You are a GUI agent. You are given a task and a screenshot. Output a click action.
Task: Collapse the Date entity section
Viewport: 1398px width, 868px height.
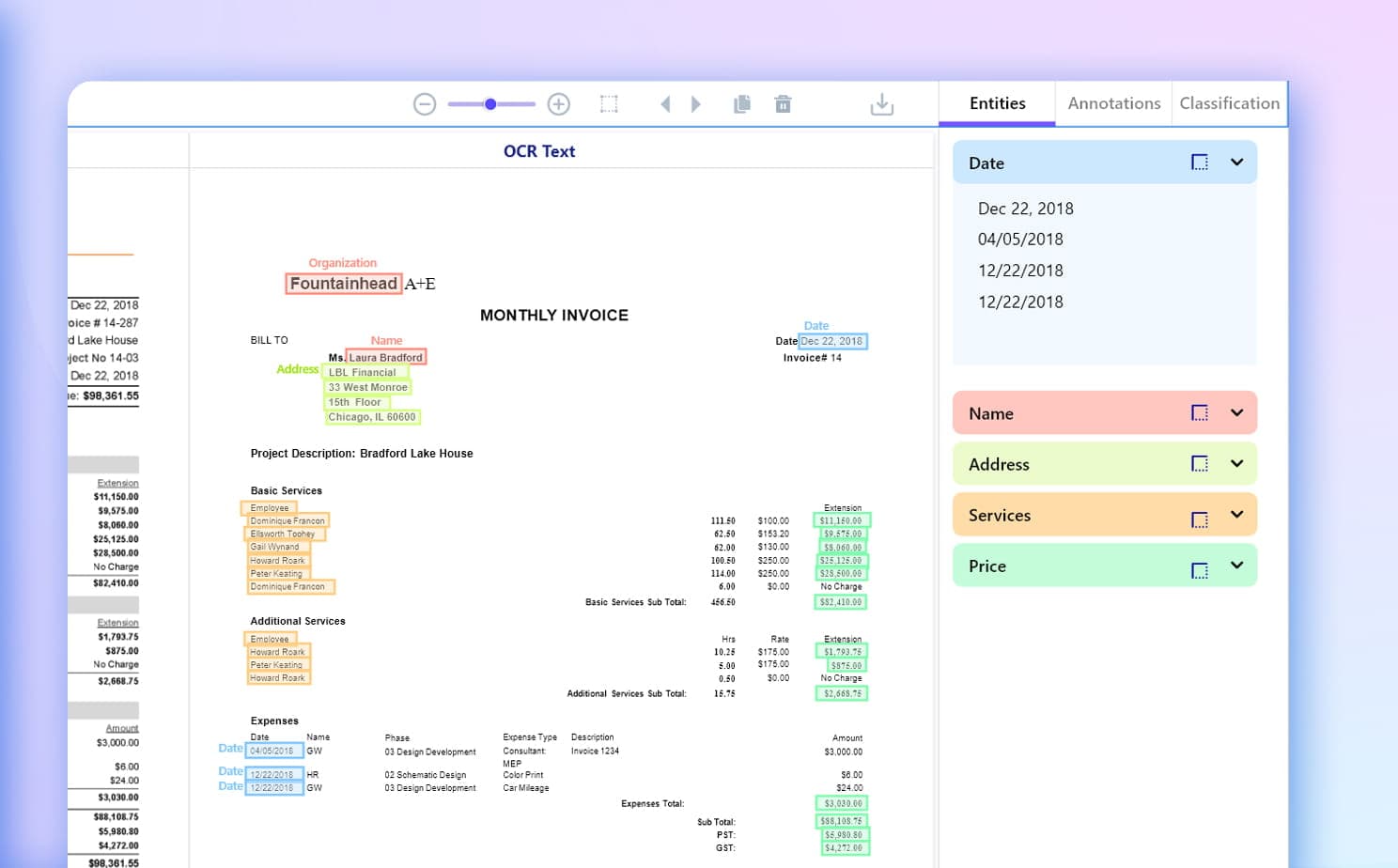coord(1237,163)
